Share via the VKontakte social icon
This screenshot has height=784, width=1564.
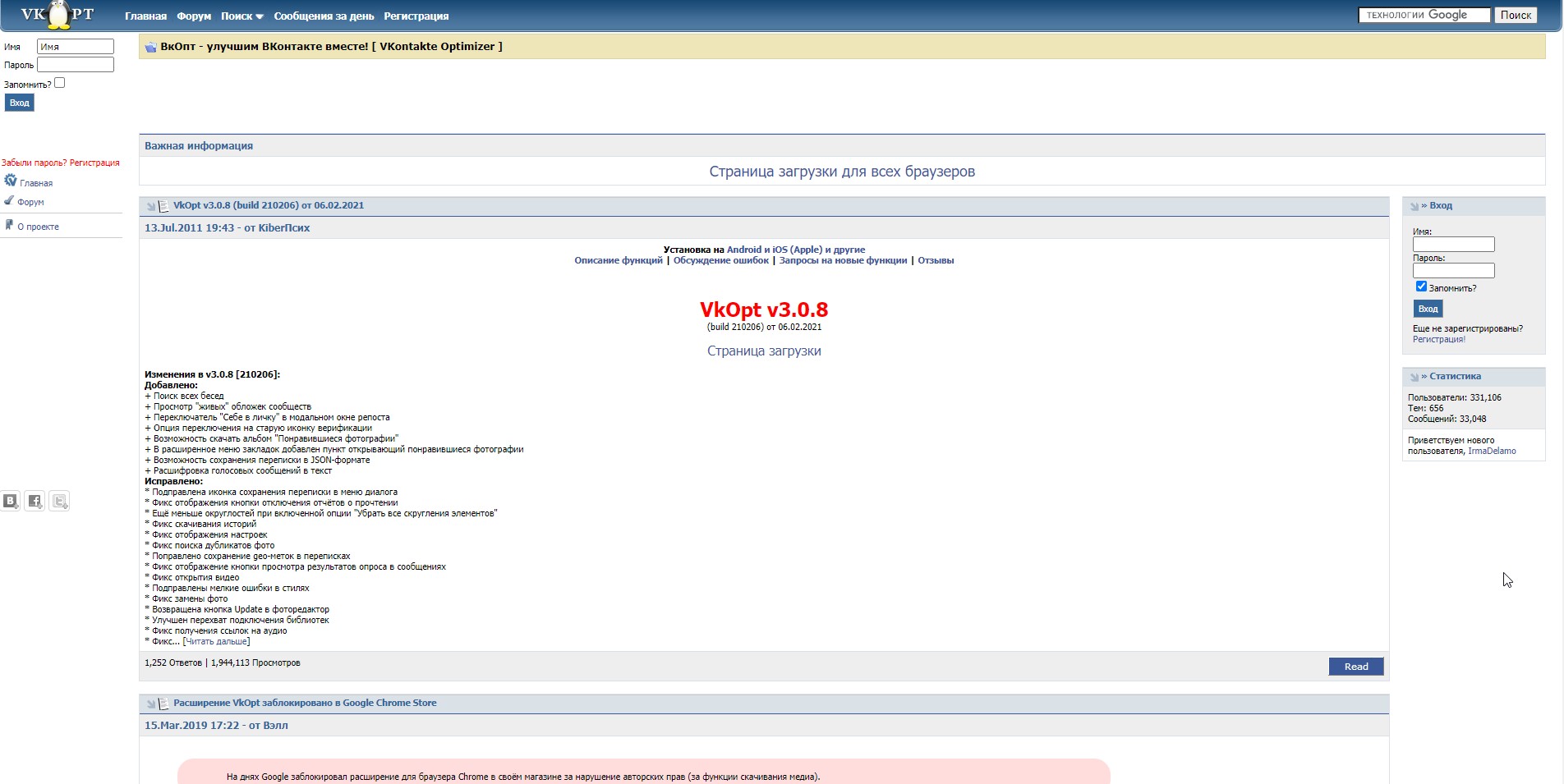click(x=11, y=501)
